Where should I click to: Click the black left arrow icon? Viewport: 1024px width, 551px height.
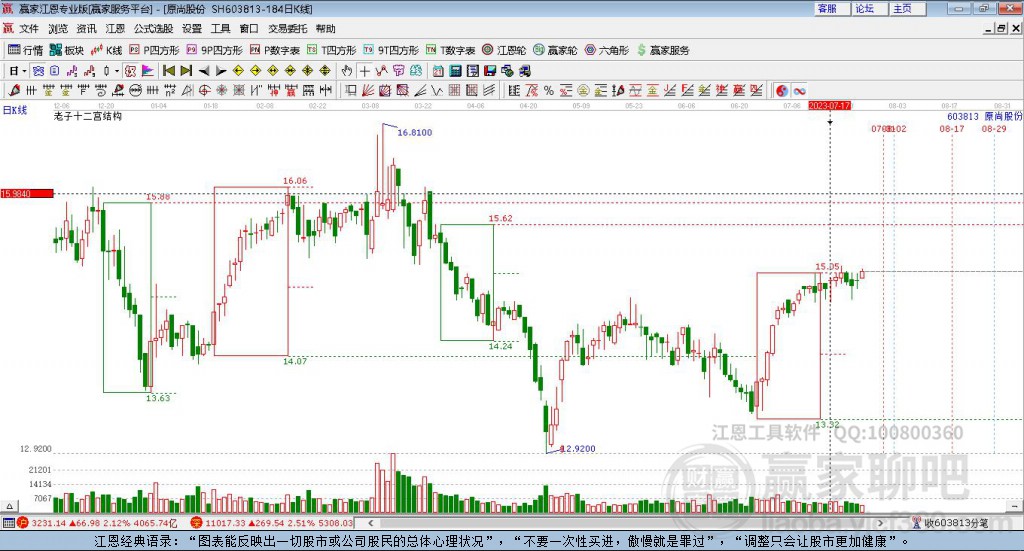tap(204, 71)
